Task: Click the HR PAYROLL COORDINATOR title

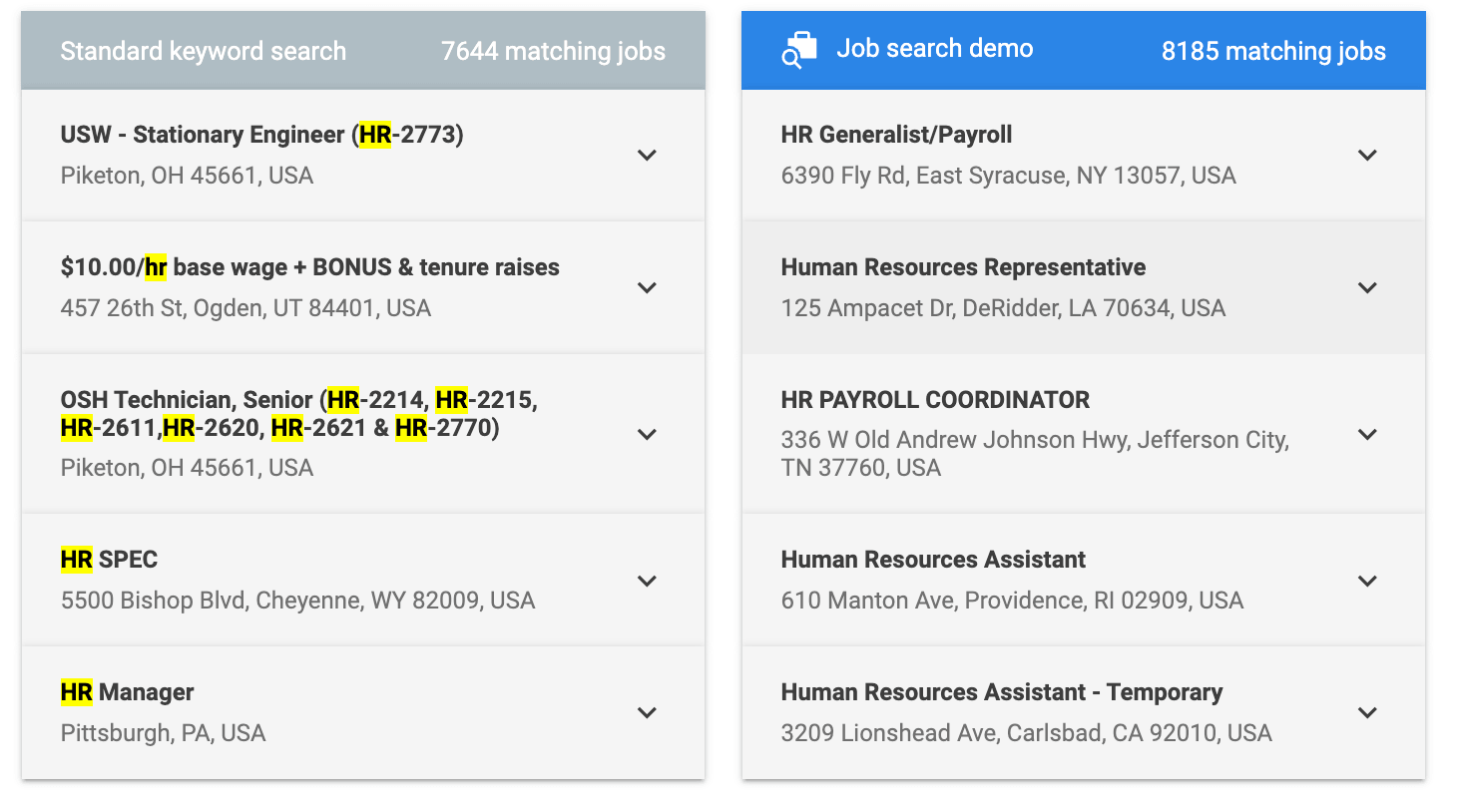Action: (x=935, y=400)
